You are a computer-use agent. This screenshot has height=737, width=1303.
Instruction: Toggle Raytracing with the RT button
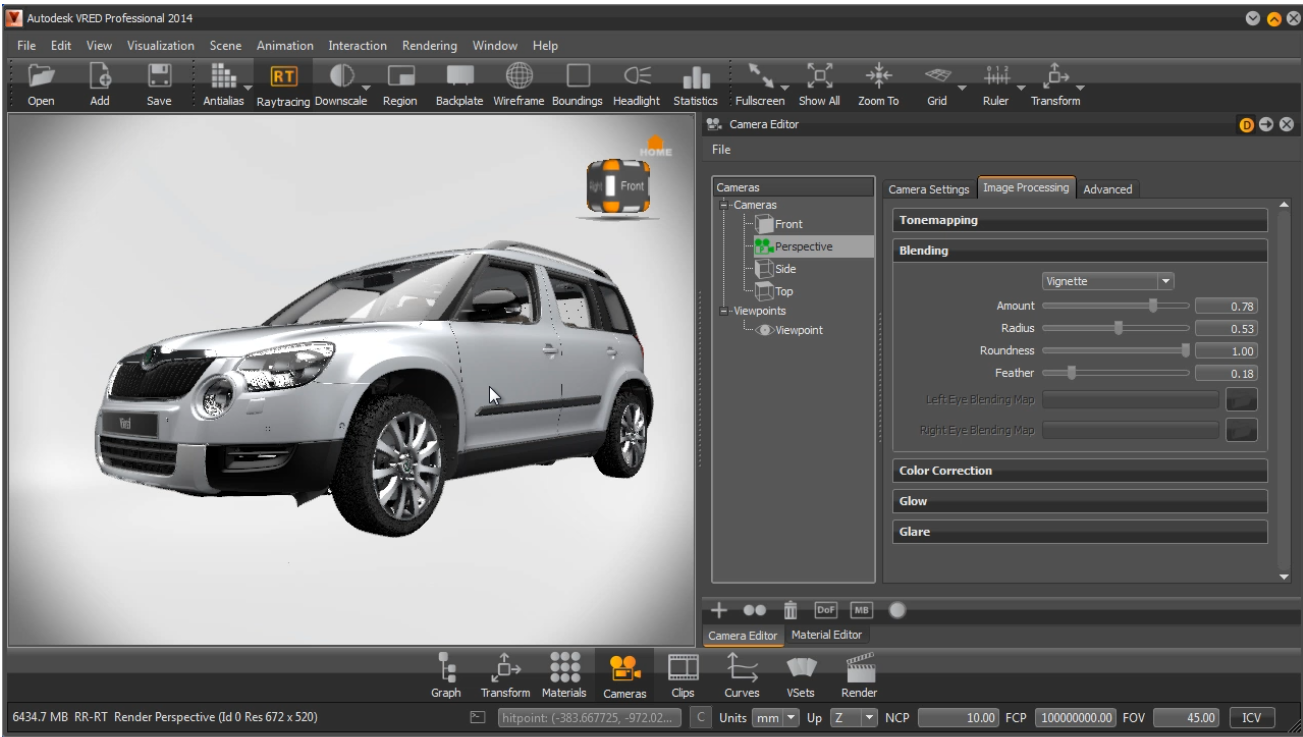283,77
